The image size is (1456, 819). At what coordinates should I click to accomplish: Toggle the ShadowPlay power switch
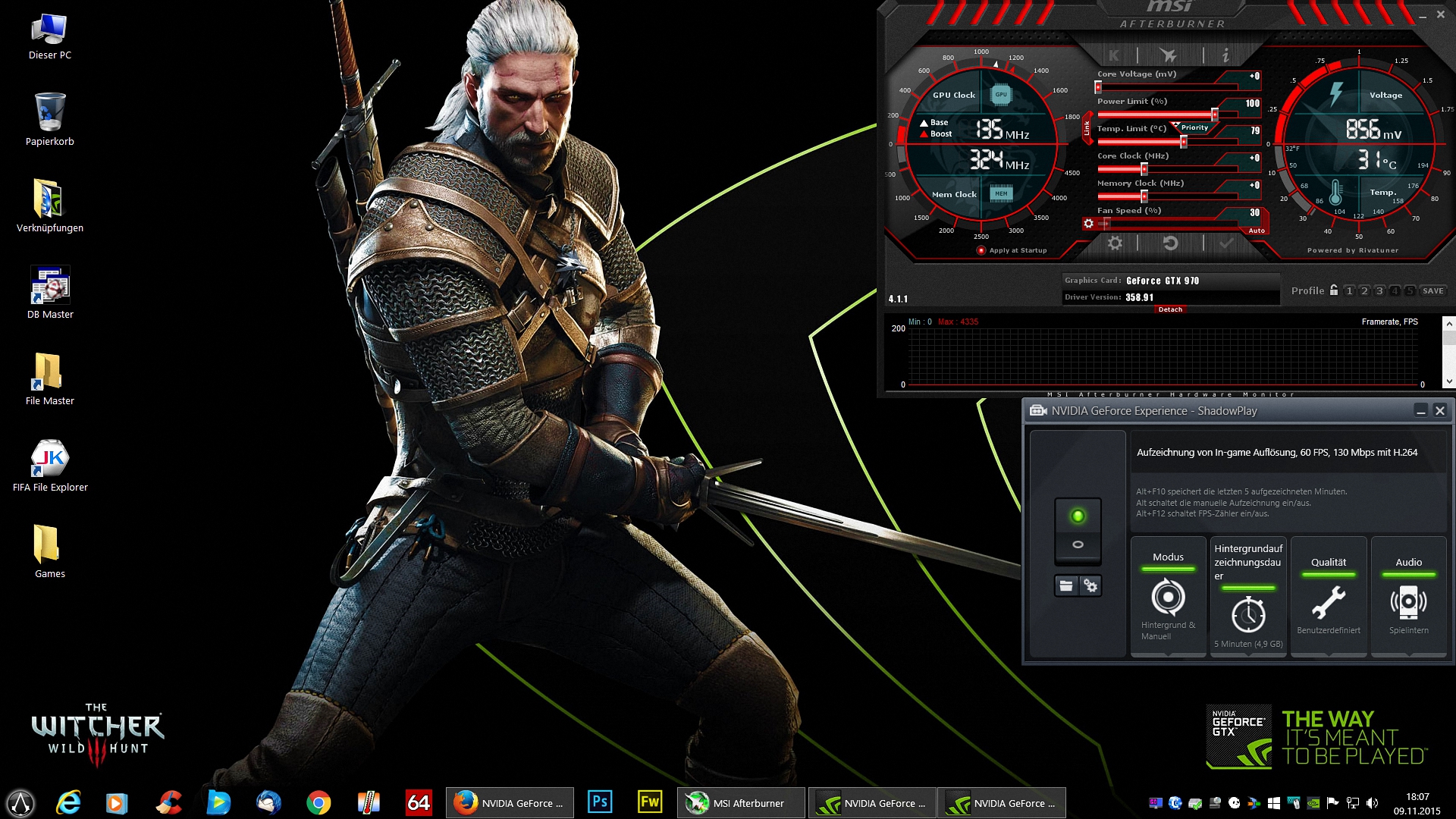pyautogui.click(x=1078, y=530)
